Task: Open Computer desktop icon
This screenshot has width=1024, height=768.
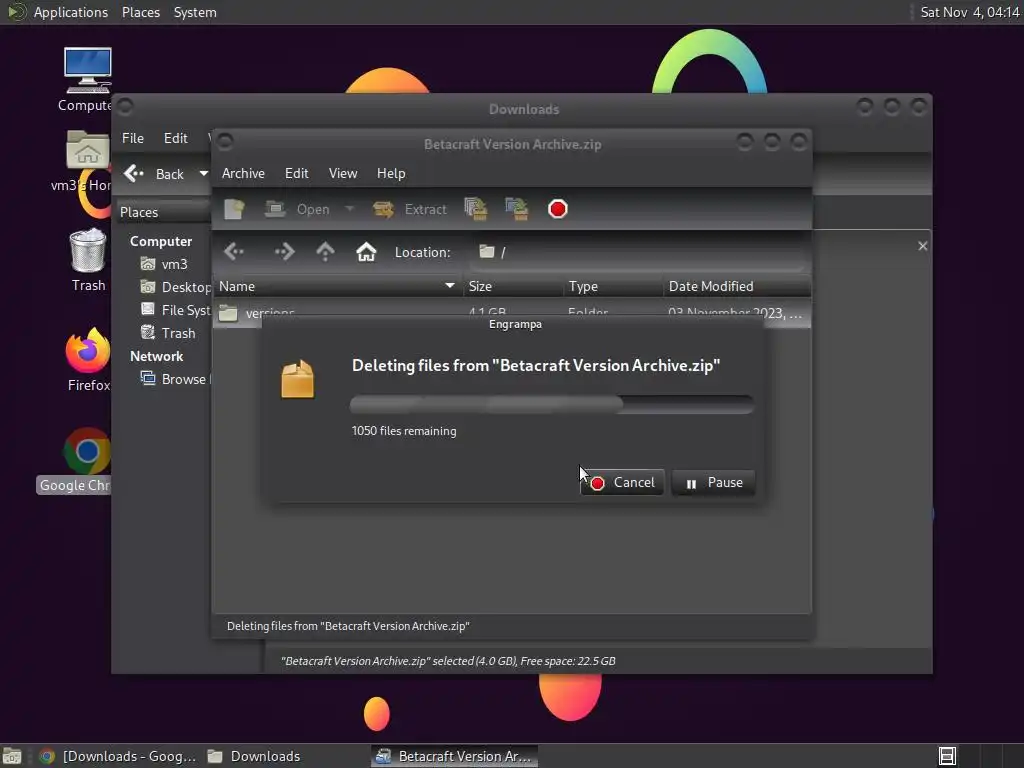Action: 88,79
